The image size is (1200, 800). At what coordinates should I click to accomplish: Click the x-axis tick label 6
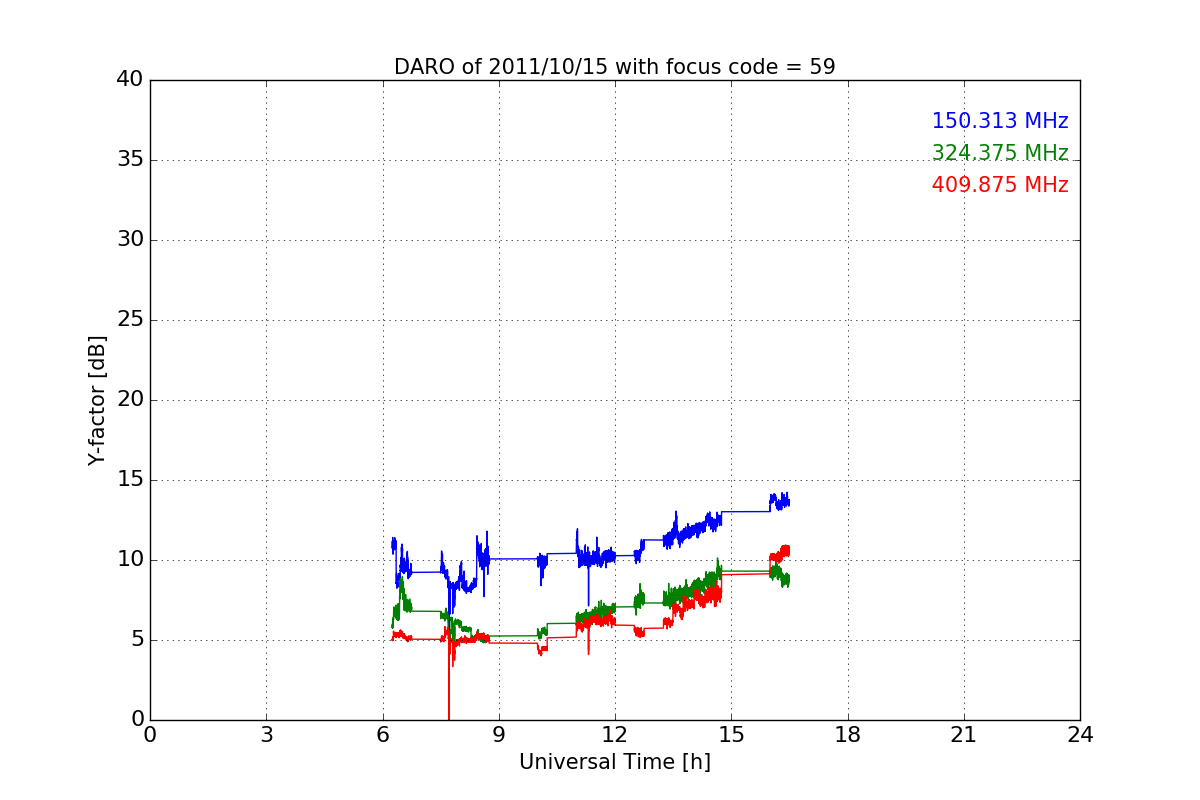(x=383, y=735)
